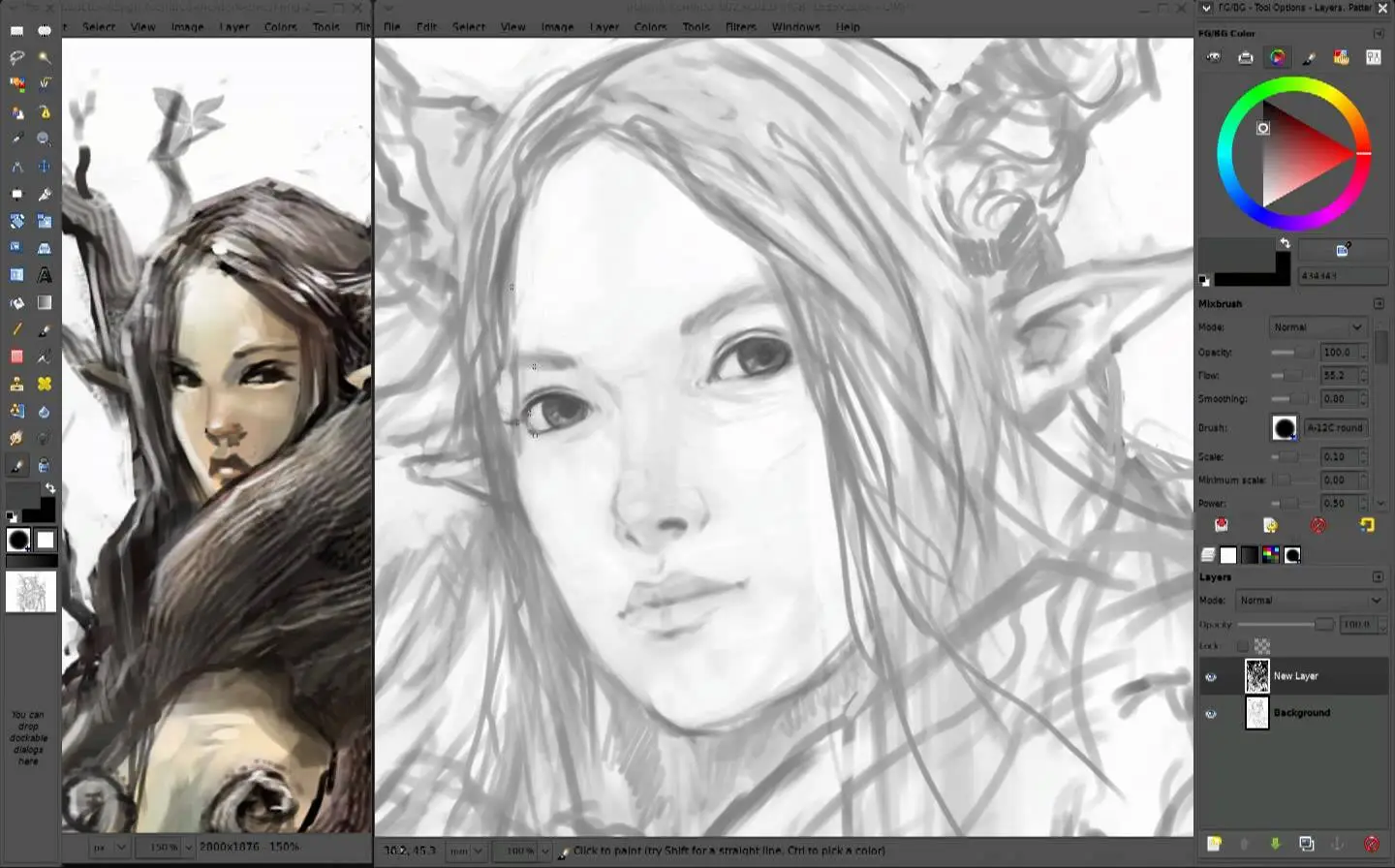Viewport: 1395px width, 868px height.
Task: Choose the red Eraser tool
Action: 16,357
